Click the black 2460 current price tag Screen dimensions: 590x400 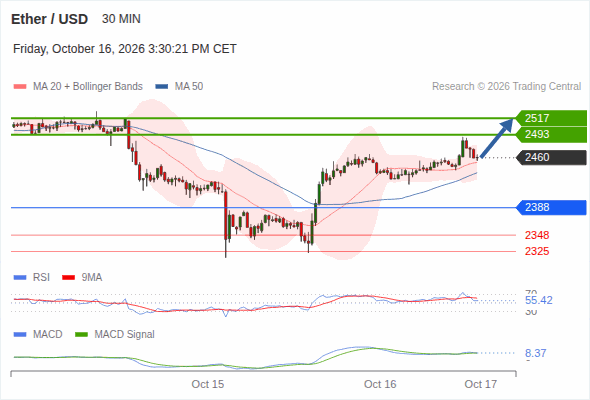(551, 157)
